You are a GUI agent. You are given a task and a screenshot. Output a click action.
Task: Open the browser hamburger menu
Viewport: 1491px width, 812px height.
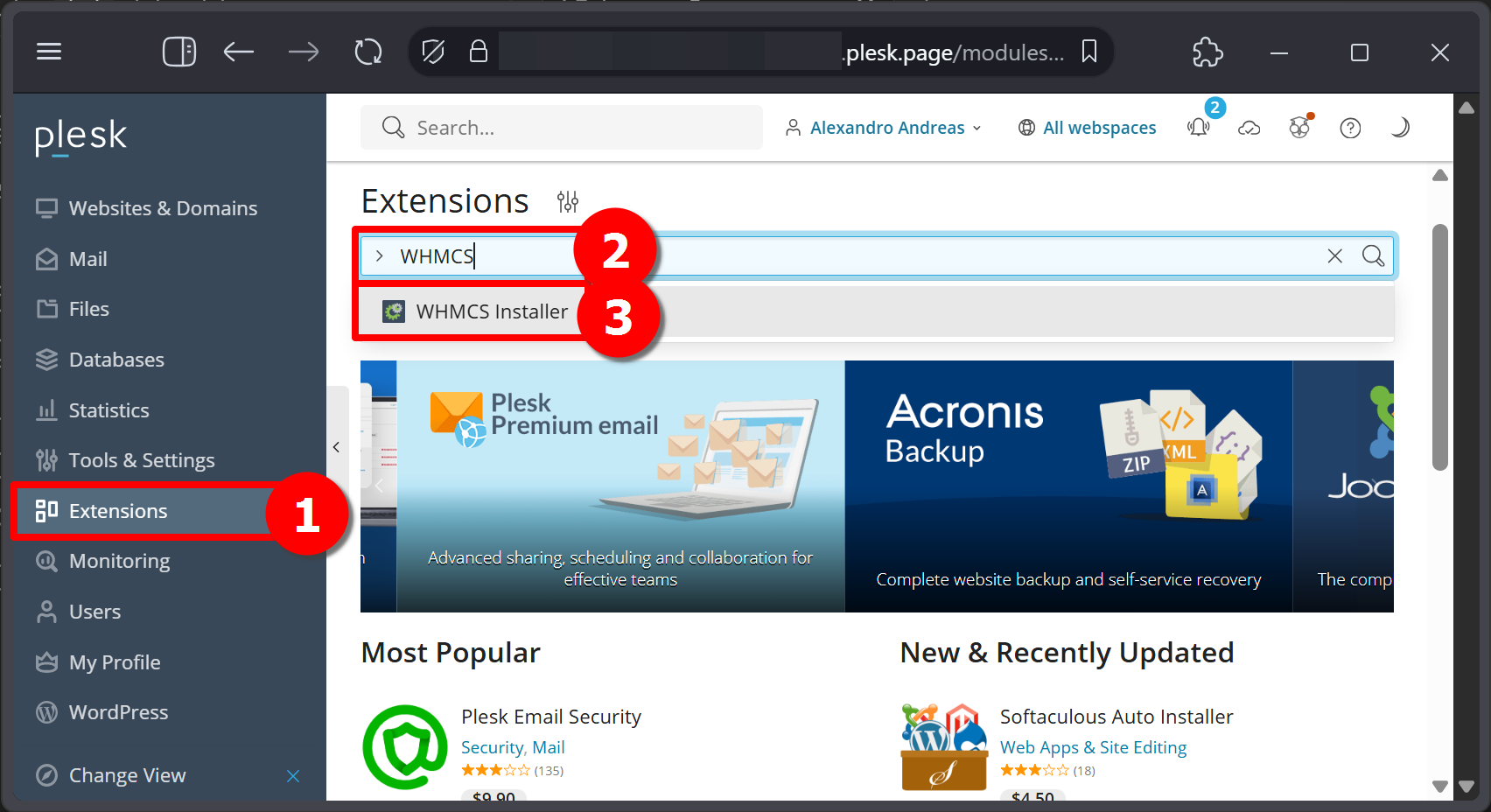(x=49, y=52)
